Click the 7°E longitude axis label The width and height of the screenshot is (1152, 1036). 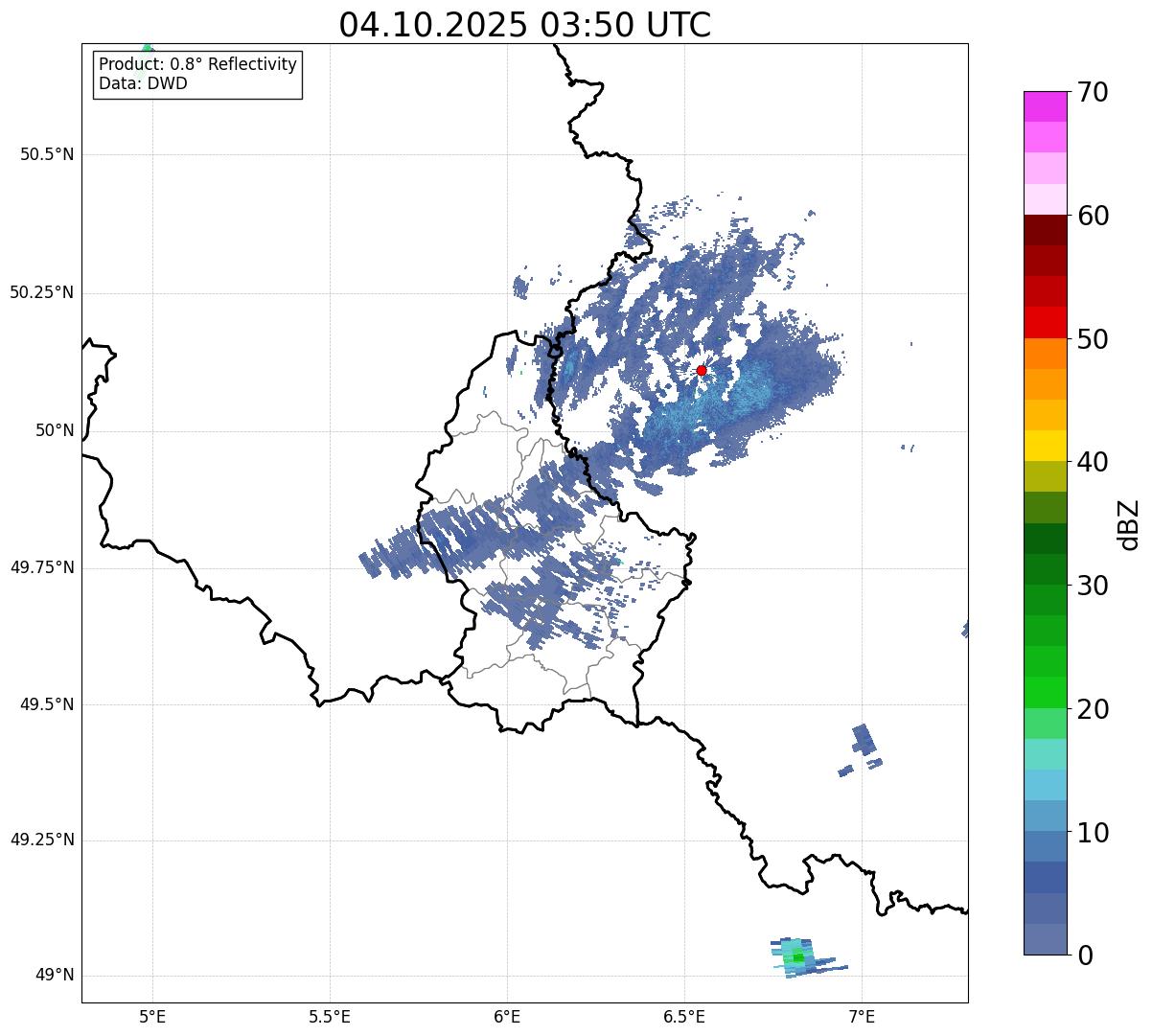[862, 1015]
